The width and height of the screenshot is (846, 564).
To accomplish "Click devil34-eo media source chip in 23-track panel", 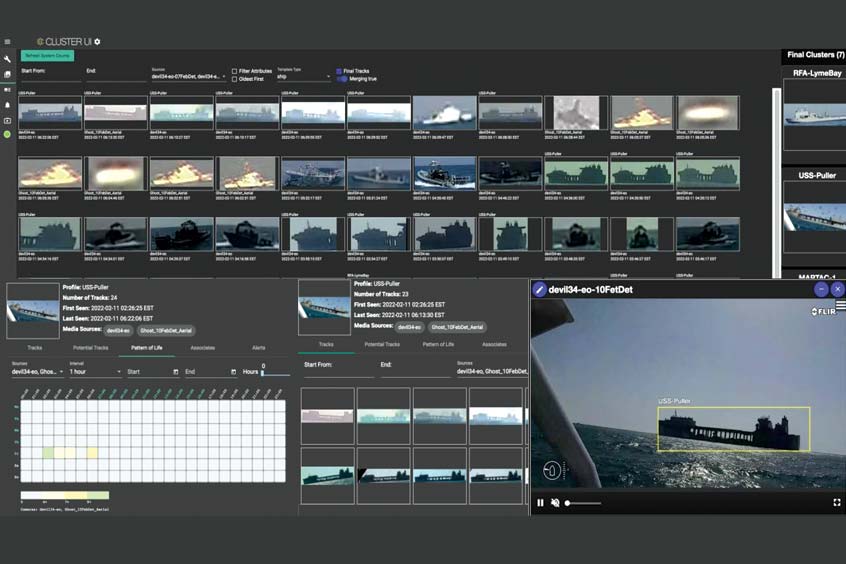I will pyautogui.click(x=409, y=327).
